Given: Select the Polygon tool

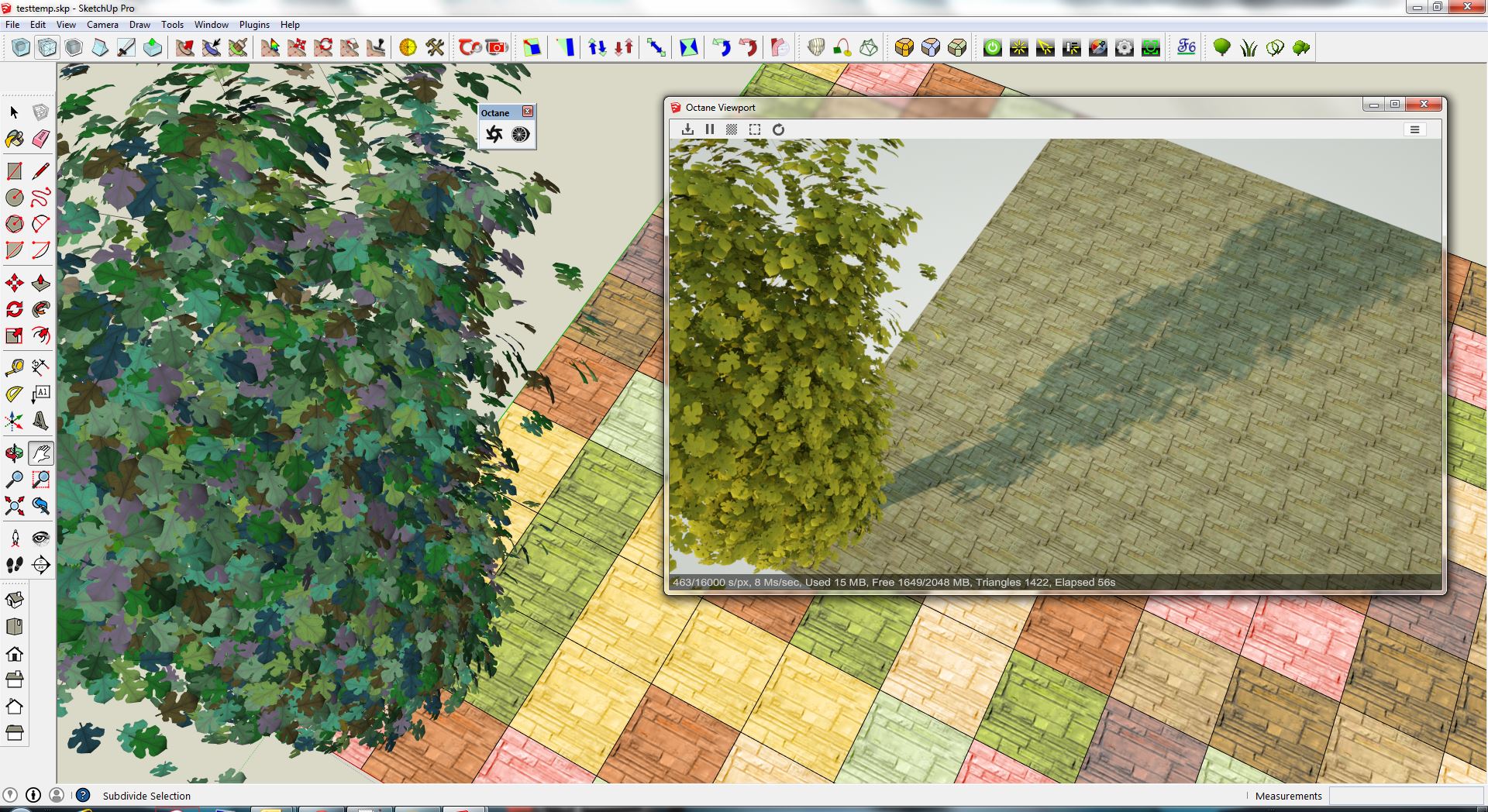Looking at the screenshot, I should click(x=14, y=224).
